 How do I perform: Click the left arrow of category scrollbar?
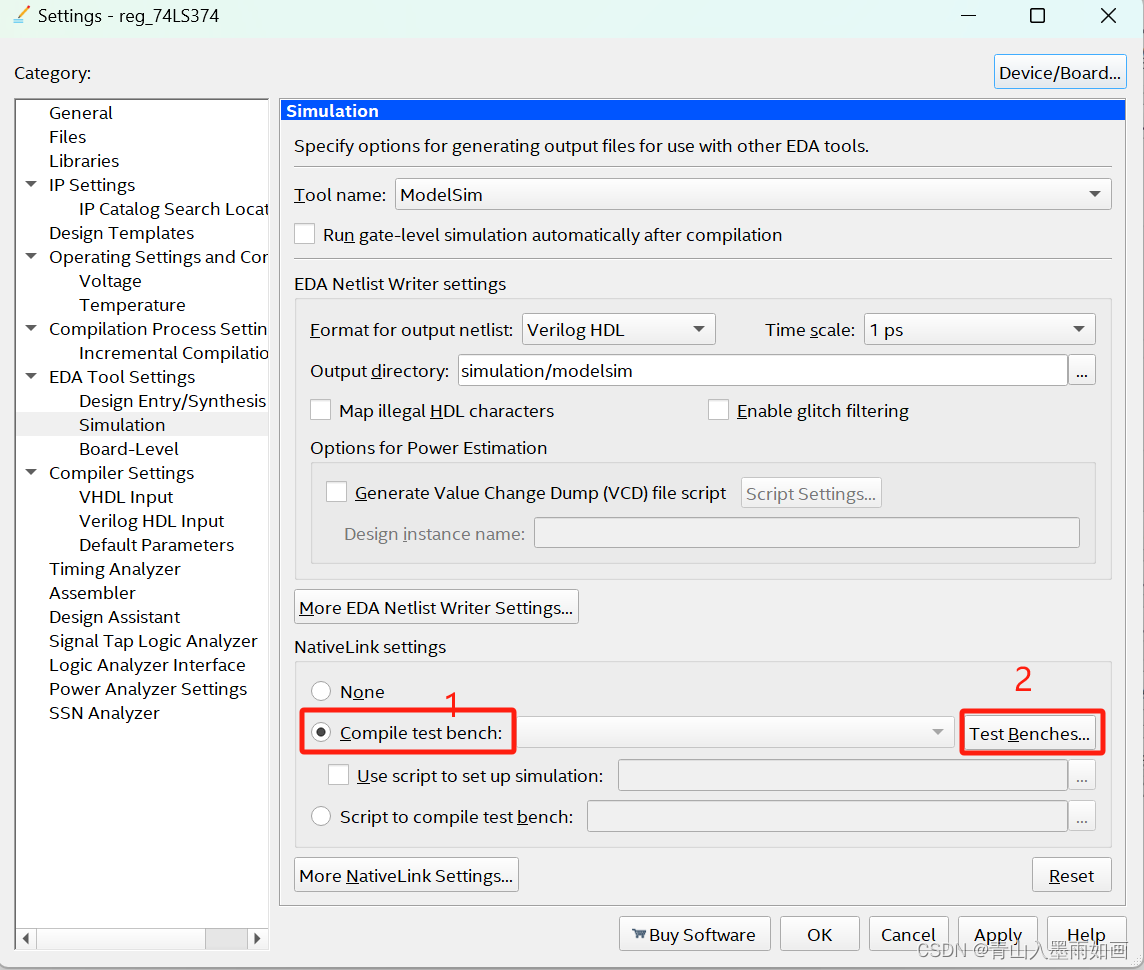pyautogui.click(x=26, y=939)
